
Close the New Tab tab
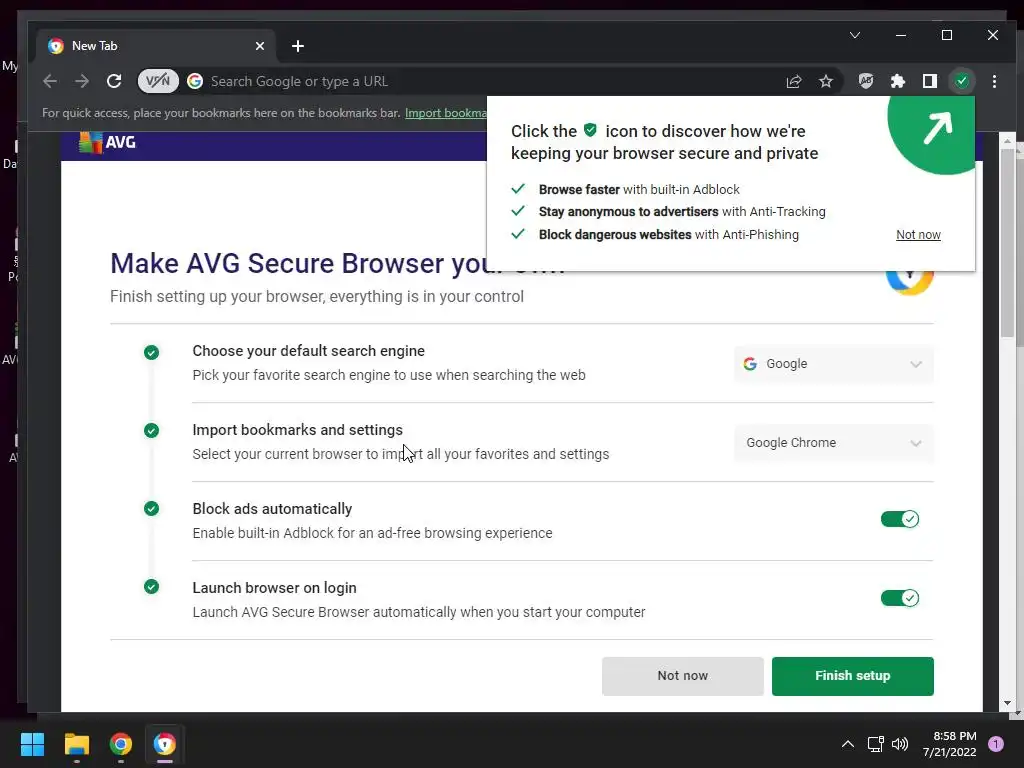(259, 46)
